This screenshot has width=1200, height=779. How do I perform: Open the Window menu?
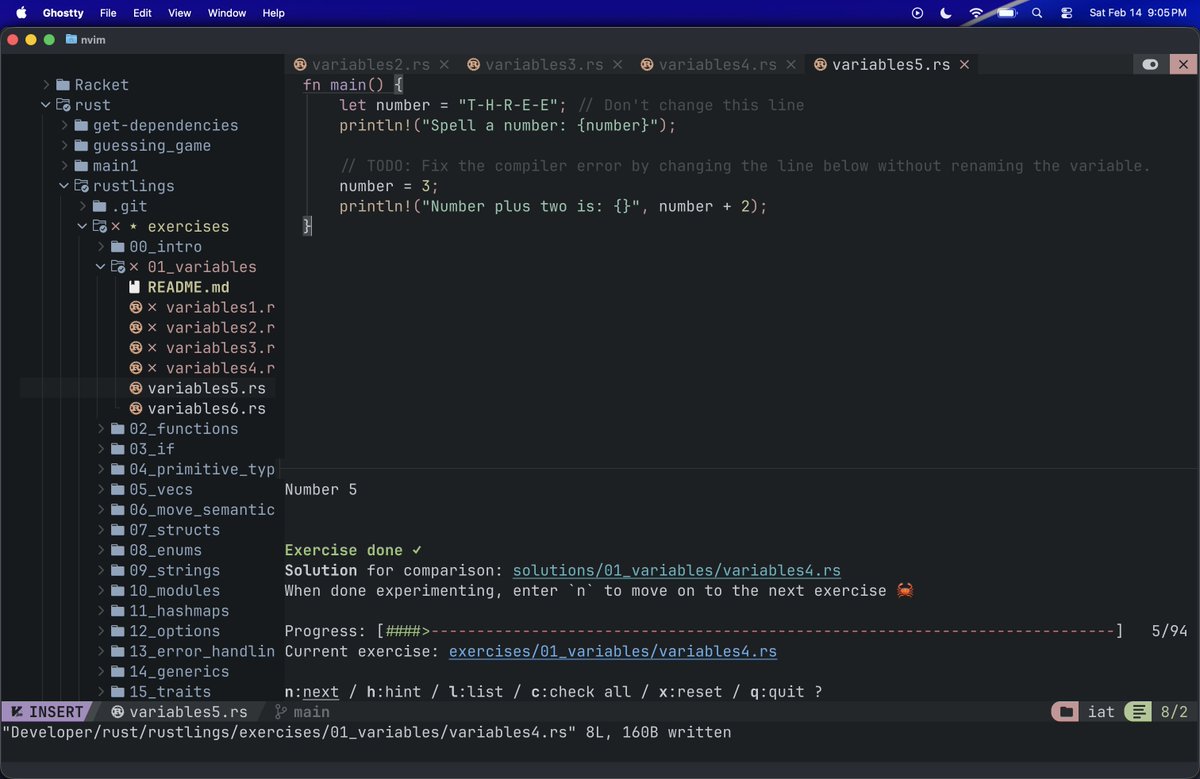227,13
